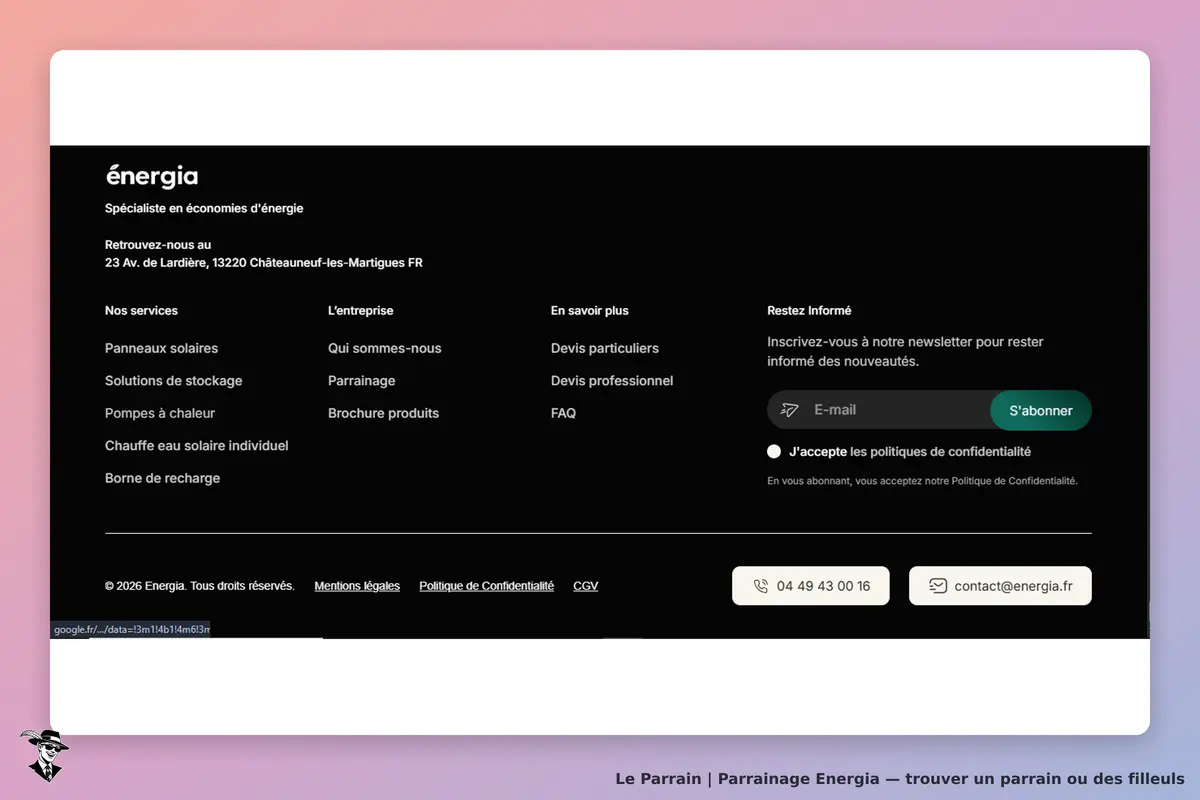Click the phone icon beside 04 49 43 00 16
The height and width of the screenshot is (800, 1200).
point(761,586)
